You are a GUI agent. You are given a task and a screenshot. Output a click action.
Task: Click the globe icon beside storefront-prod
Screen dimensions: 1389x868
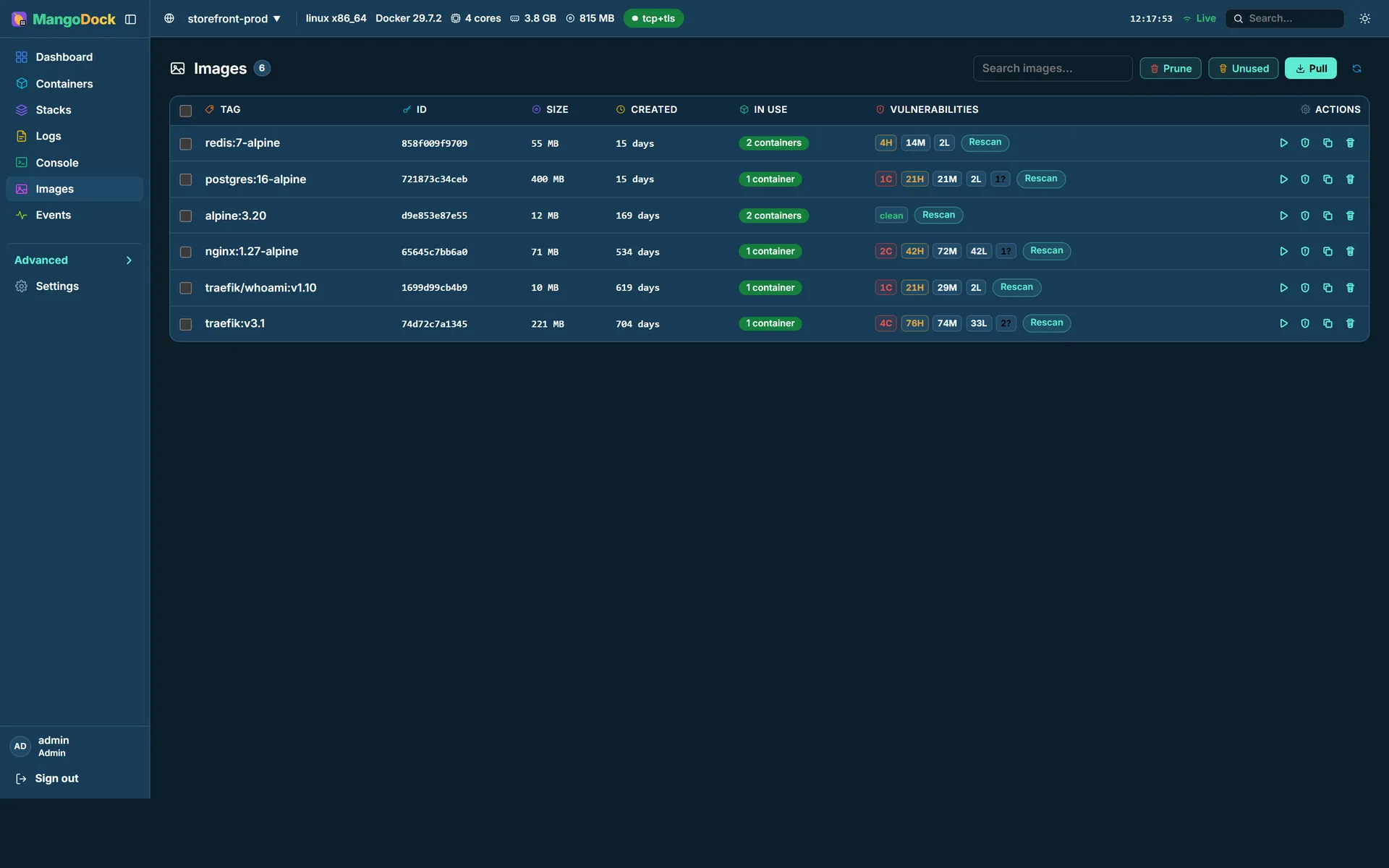(169, 19)
